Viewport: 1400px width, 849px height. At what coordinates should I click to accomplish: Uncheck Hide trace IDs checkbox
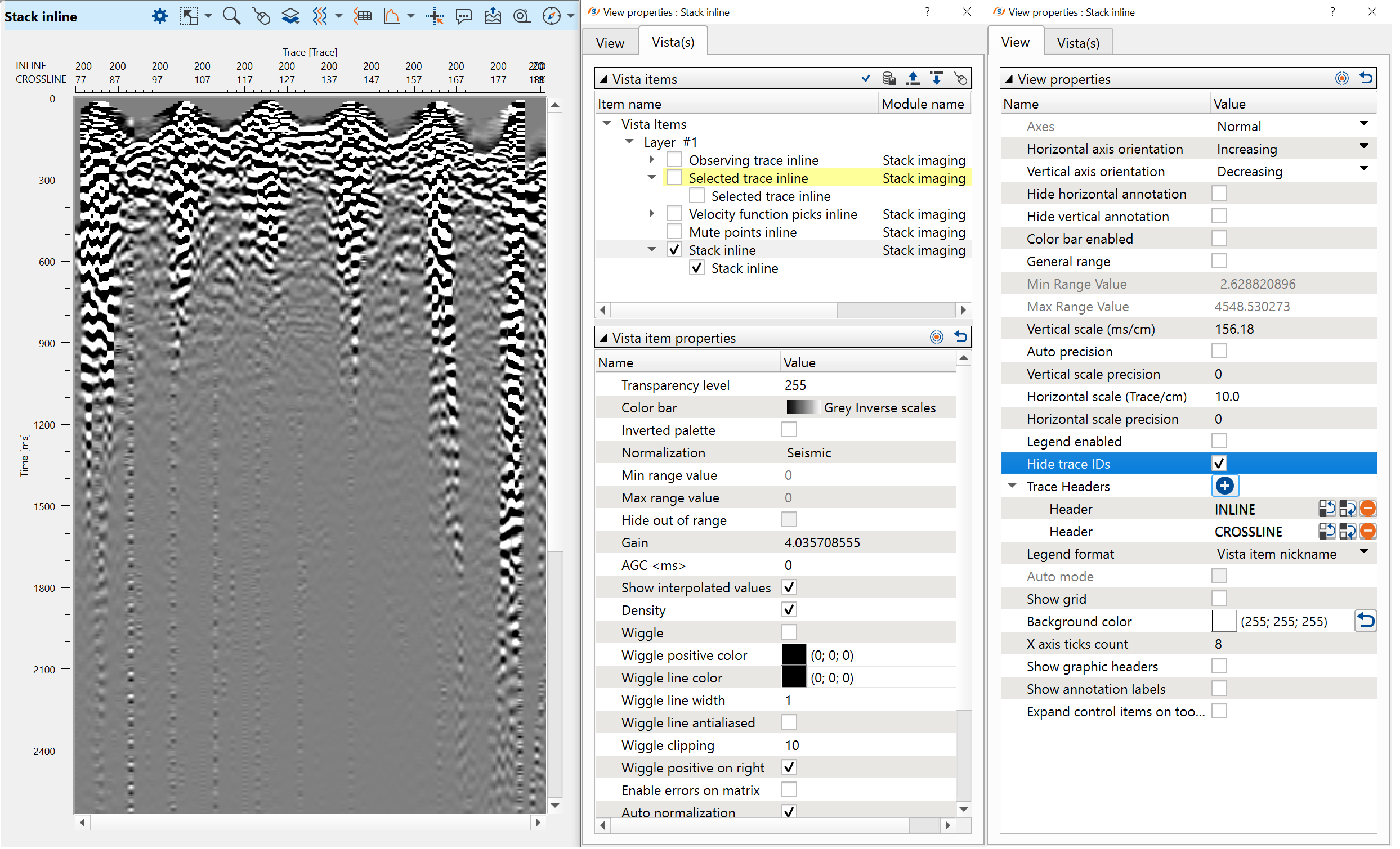pos(1219,464)
